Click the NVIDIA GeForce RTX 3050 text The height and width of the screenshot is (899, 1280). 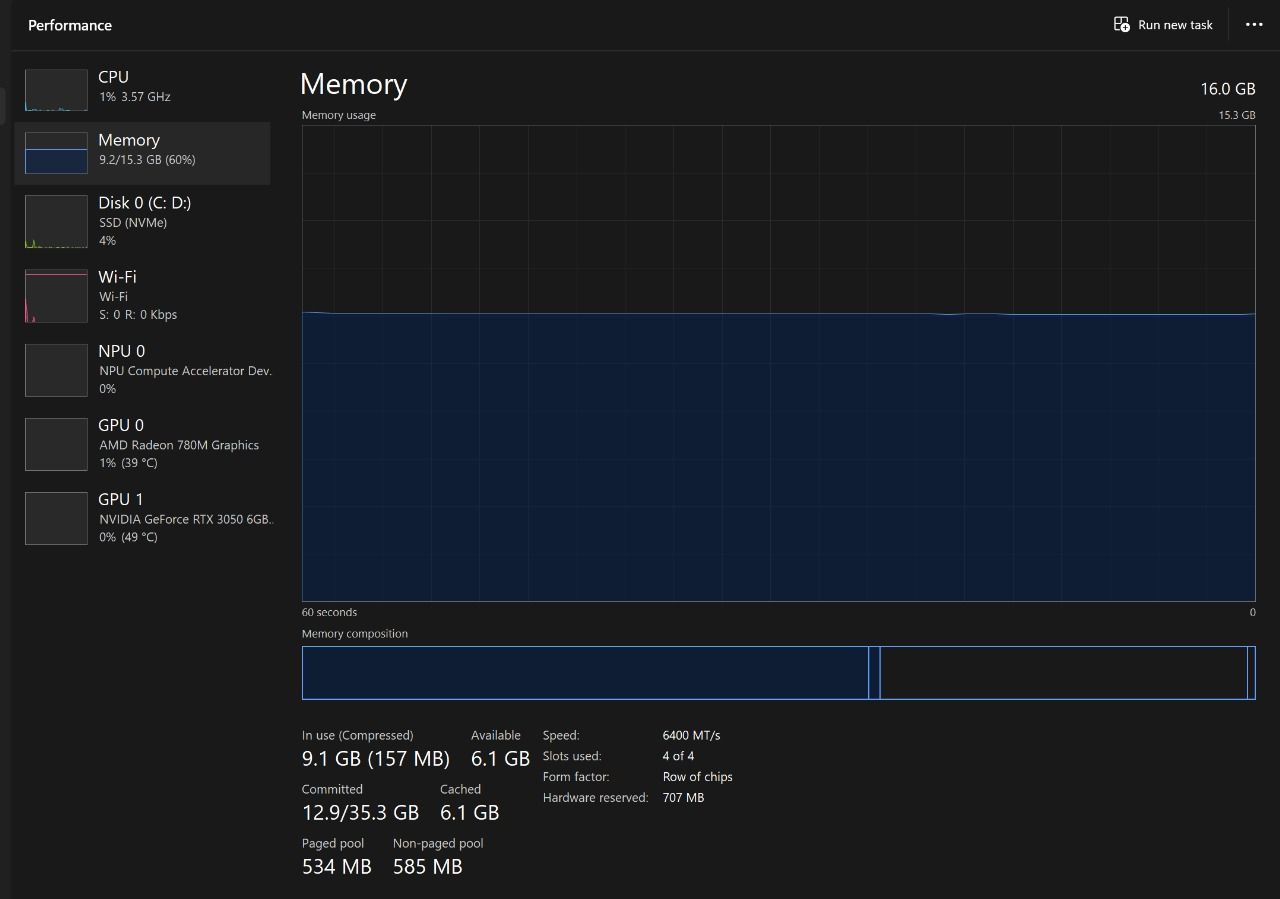pyautogui.click(x=186, y=519)
